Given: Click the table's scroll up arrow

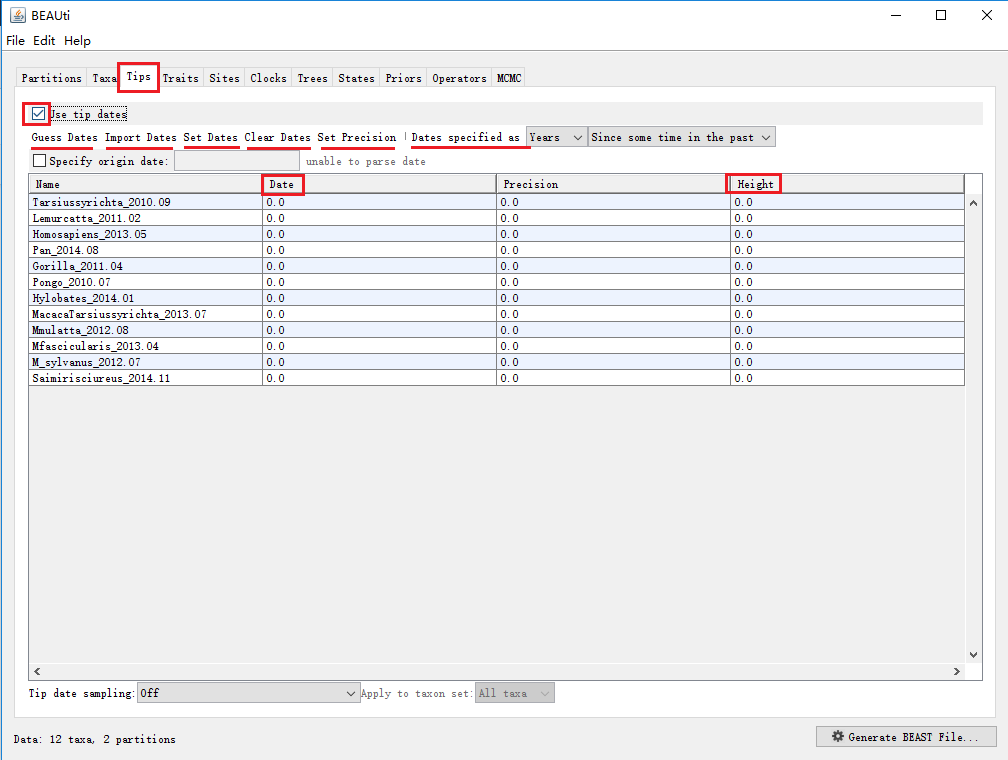Looking at the screenshot, I should [973, 203].
